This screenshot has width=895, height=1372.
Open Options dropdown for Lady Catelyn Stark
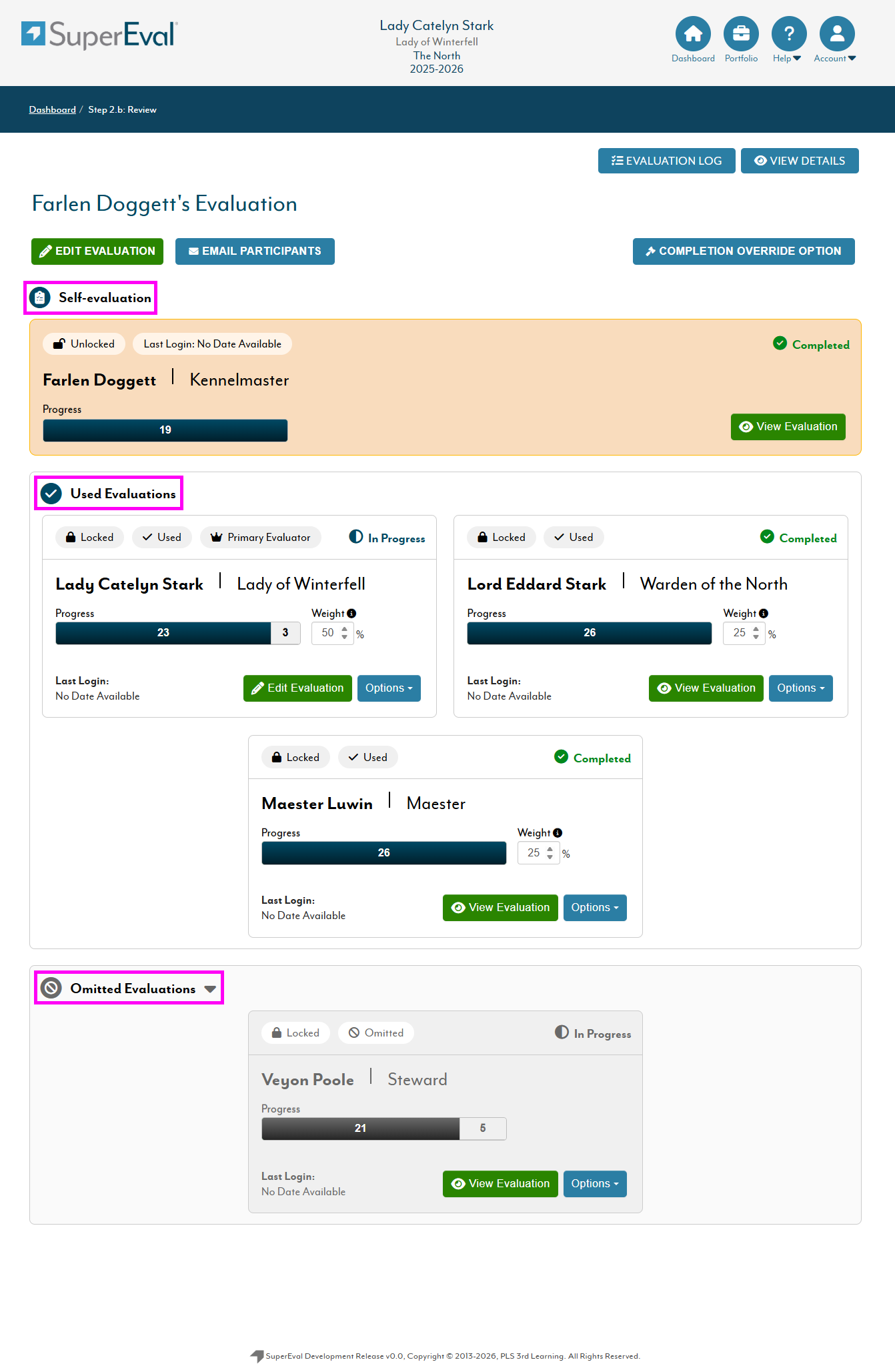(x=389, y=688)
